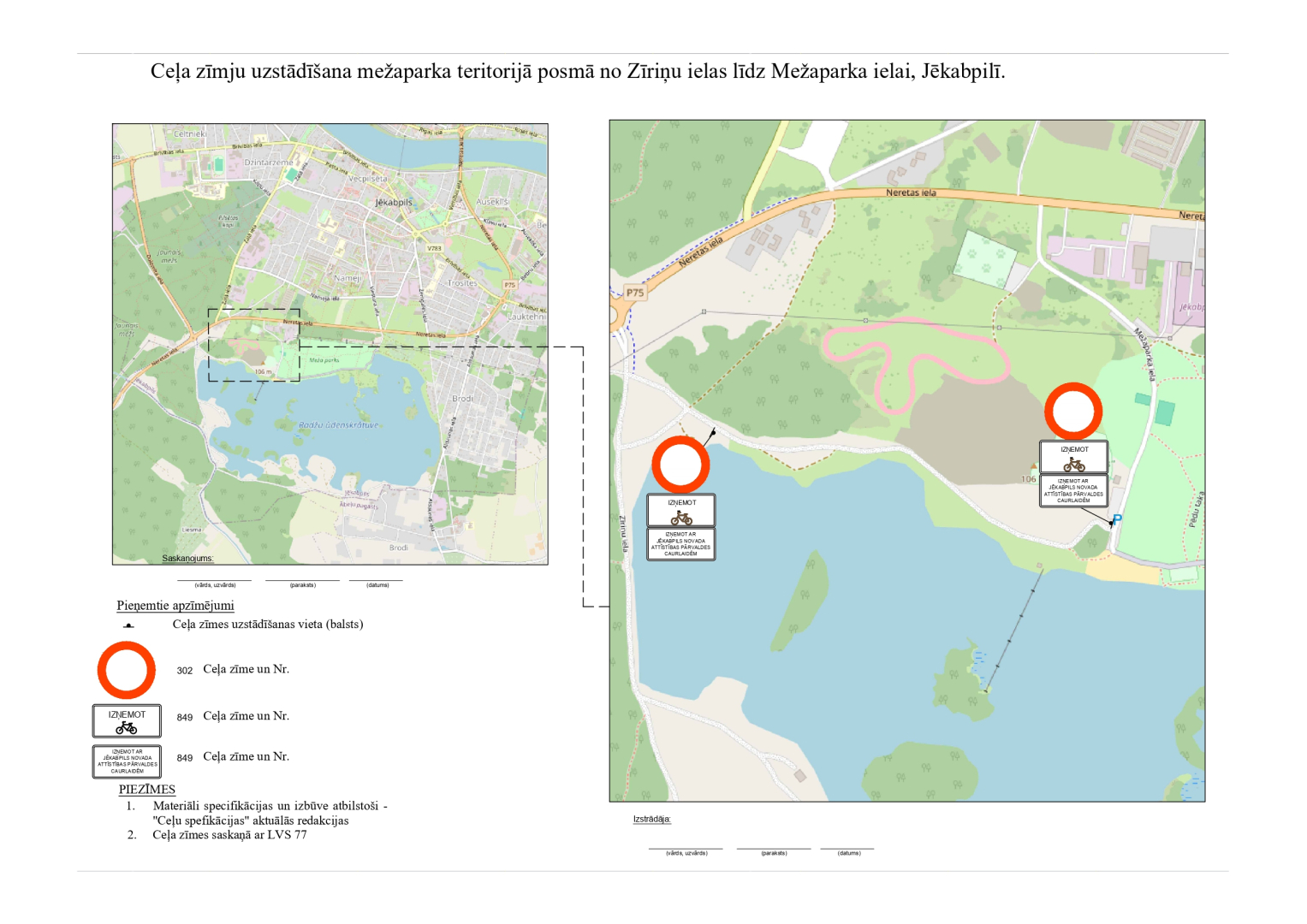Click the red circle sign 302 in legend
The width and height of the screenshot is (1307, 924).
pos(127,670)
